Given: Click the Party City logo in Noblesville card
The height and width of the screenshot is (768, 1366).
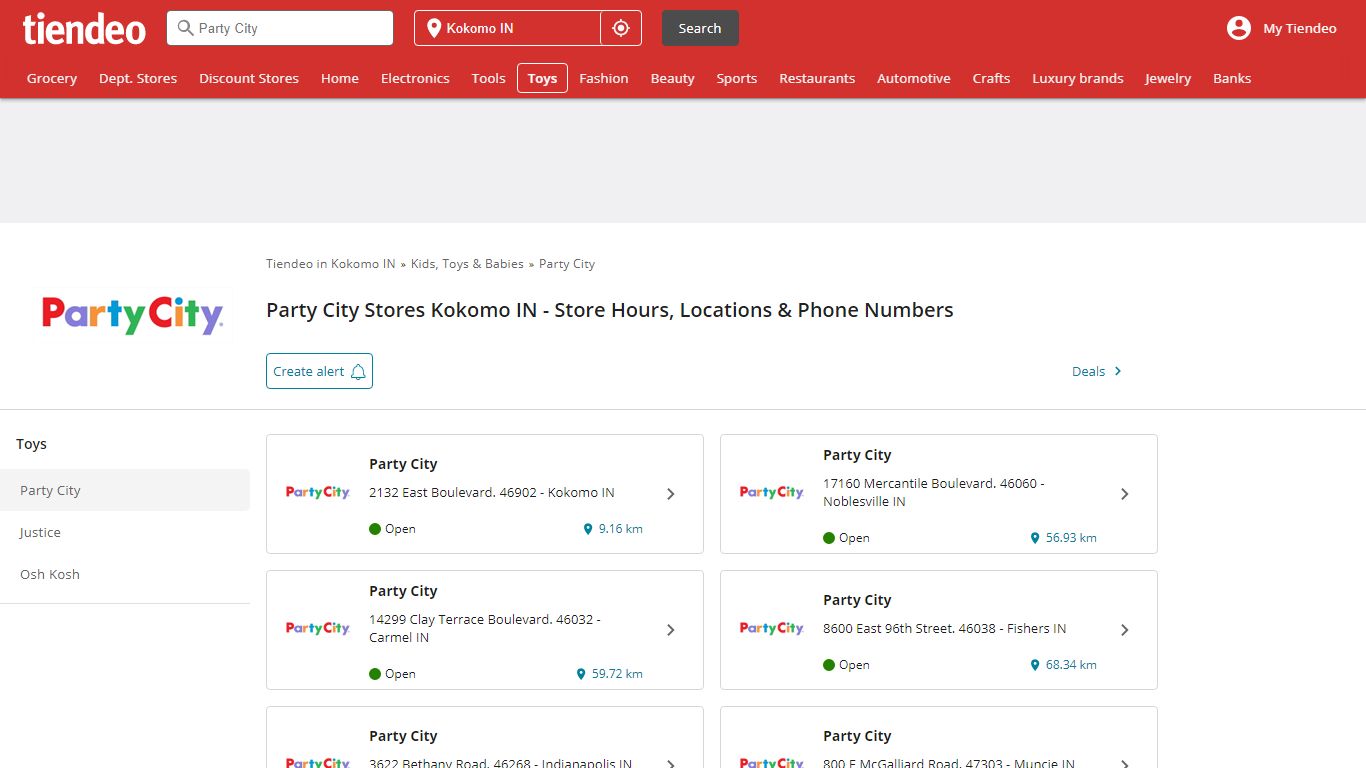Looking at the screenshot, I should click(x=772, y=492).
